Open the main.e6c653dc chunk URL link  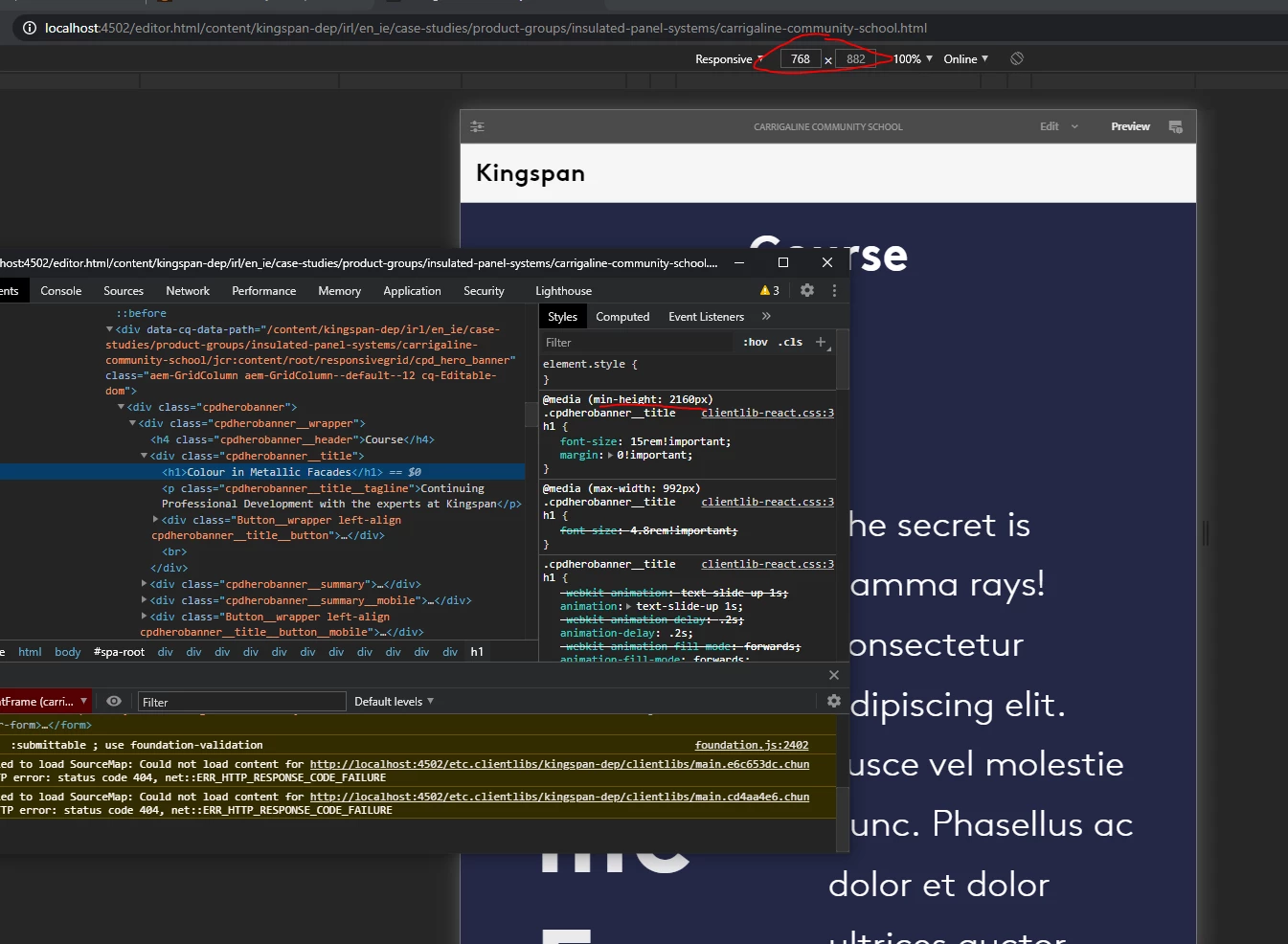click(x=560, y=764)
